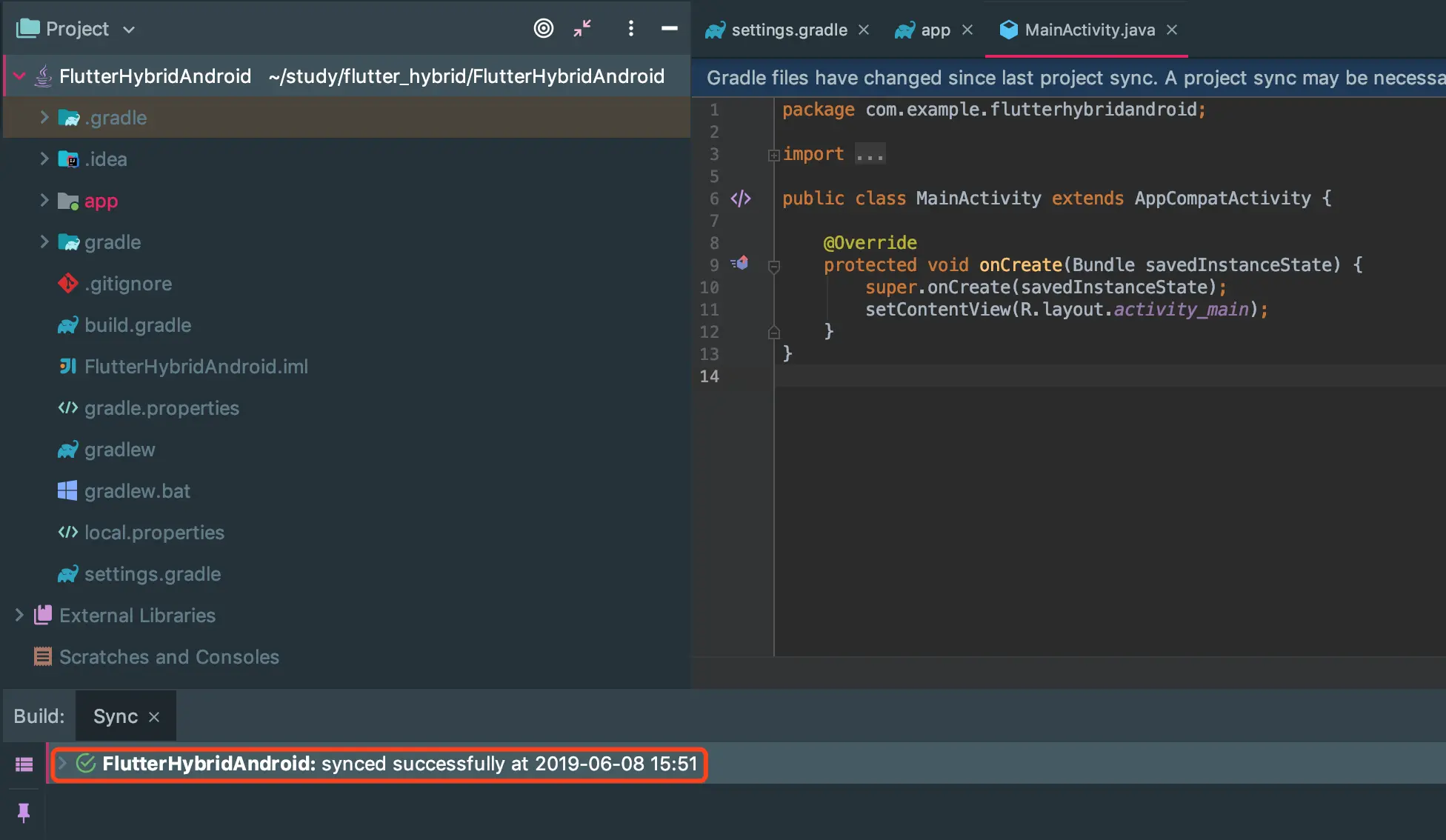The height and width of the screenshot is (840, 1446).
Task: Switch to settings.gradle editor tab
Action: pos(788,30)
